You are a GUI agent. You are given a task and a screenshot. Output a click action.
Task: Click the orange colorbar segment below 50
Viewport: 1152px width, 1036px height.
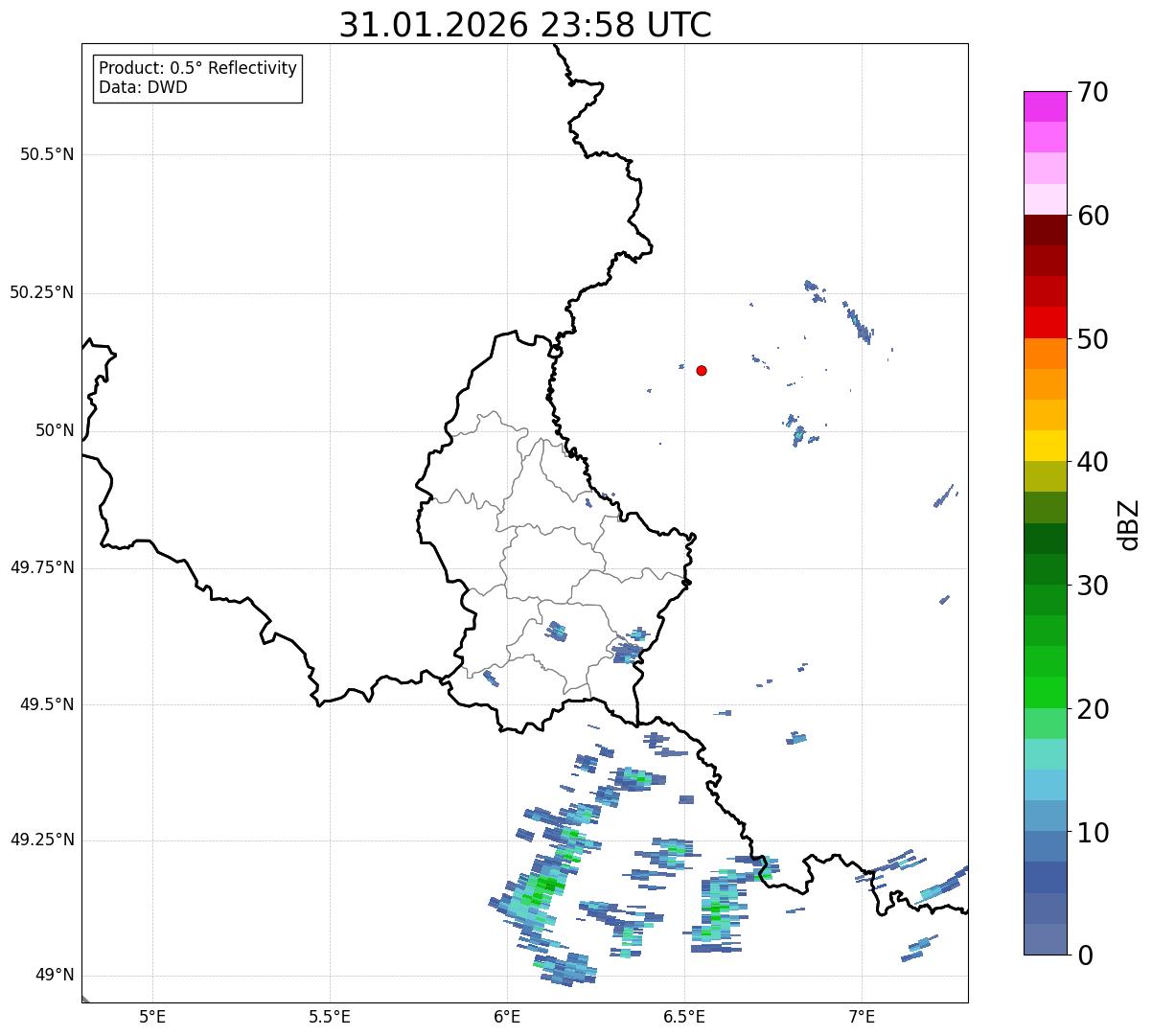point(1046,354)
